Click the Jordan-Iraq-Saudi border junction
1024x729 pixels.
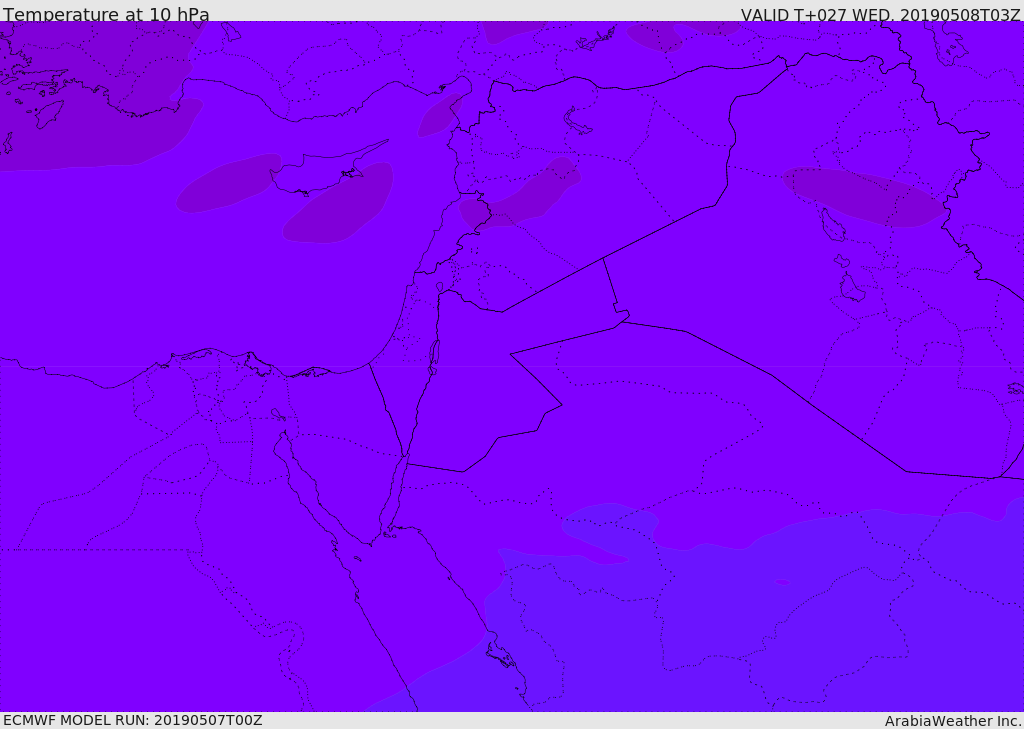click(624, 320)
